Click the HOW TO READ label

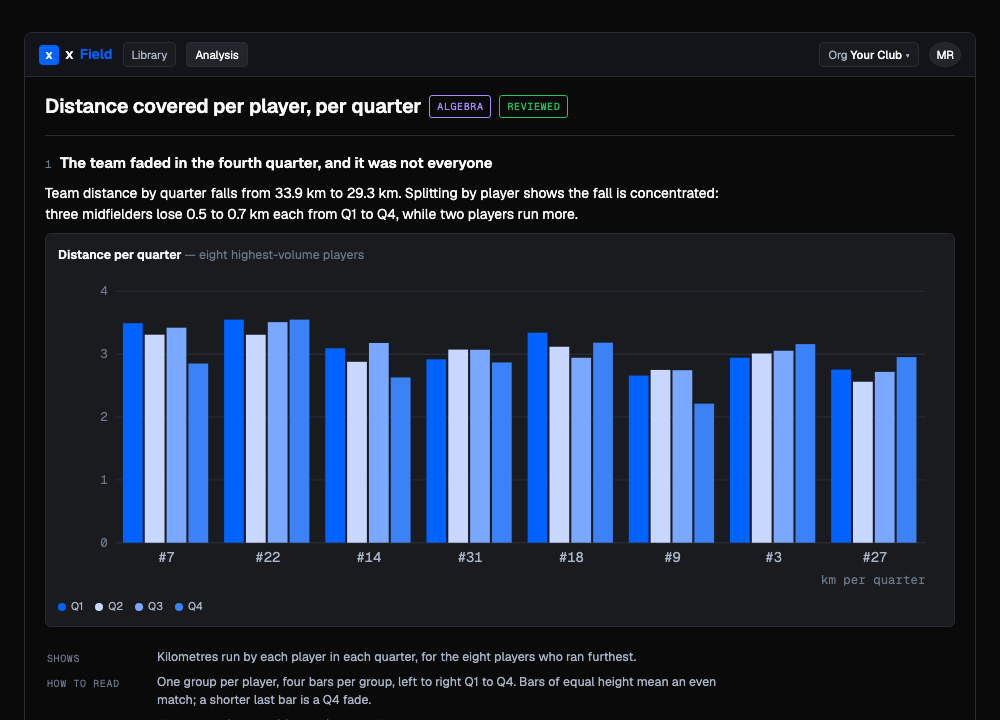(x=83, y=684)
